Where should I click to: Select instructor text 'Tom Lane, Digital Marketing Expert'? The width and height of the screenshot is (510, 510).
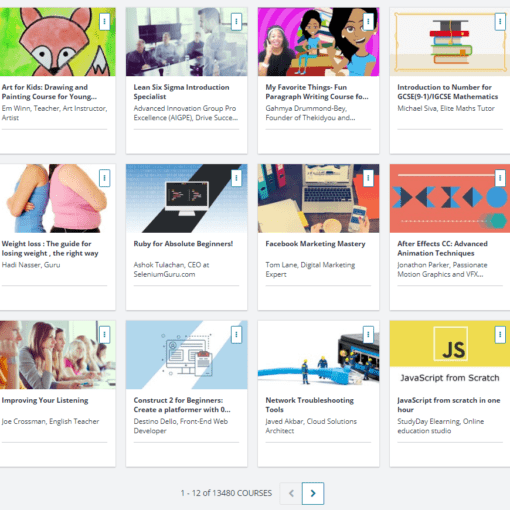pos(310,269)
